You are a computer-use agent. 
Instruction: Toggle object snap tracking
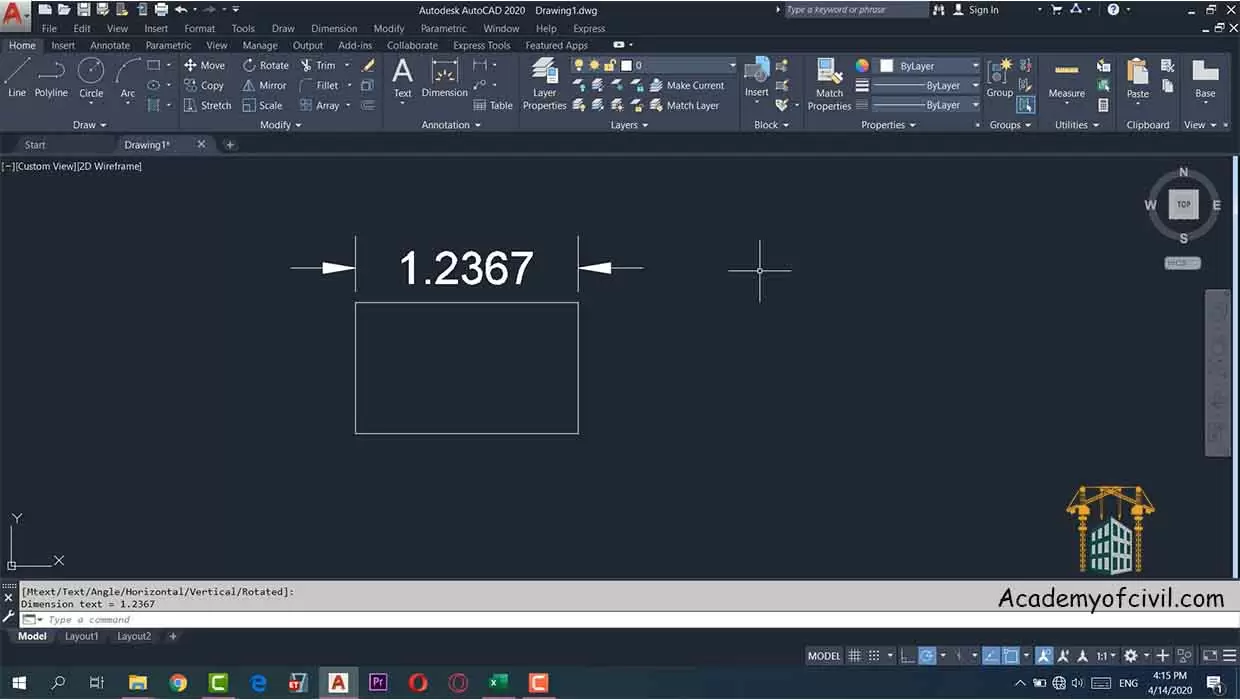[990, 656]
